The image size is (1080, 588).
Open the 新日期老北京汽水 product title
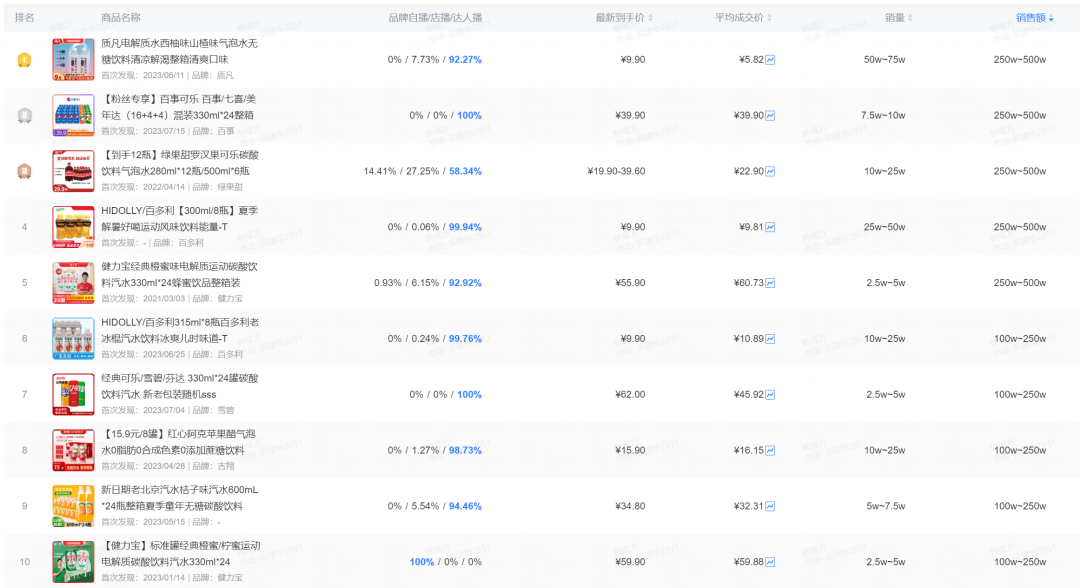(180, 498)
